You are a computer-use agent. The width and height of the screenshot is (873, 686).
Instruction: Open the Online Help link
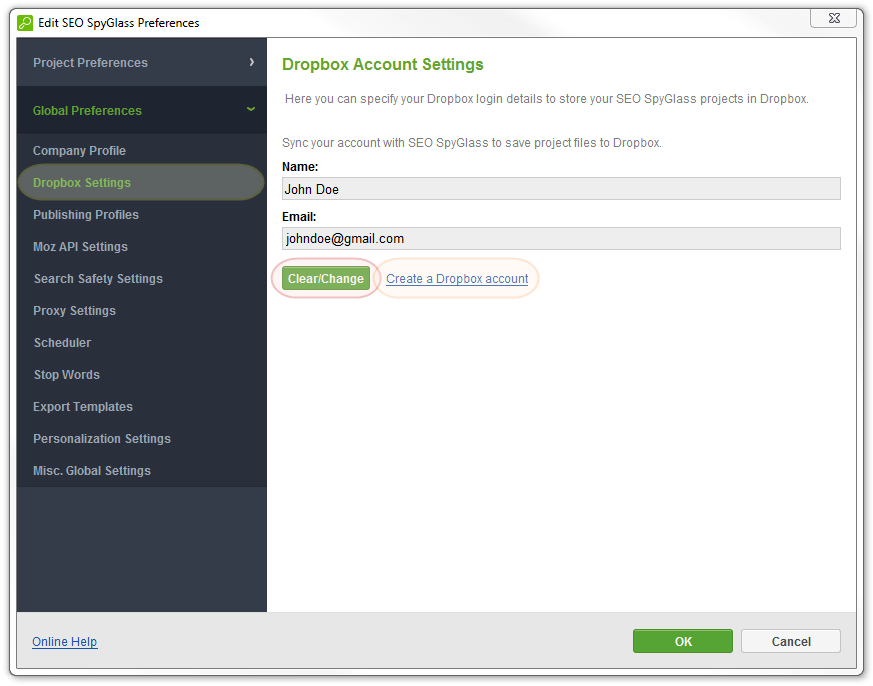[65, 641]
